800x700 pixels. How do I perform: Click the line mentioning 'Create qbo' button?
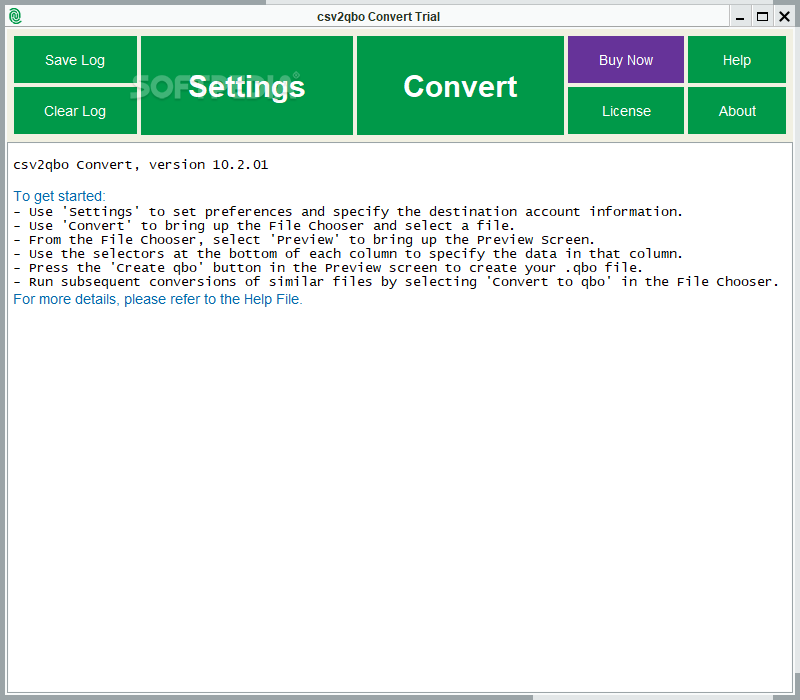328,267
